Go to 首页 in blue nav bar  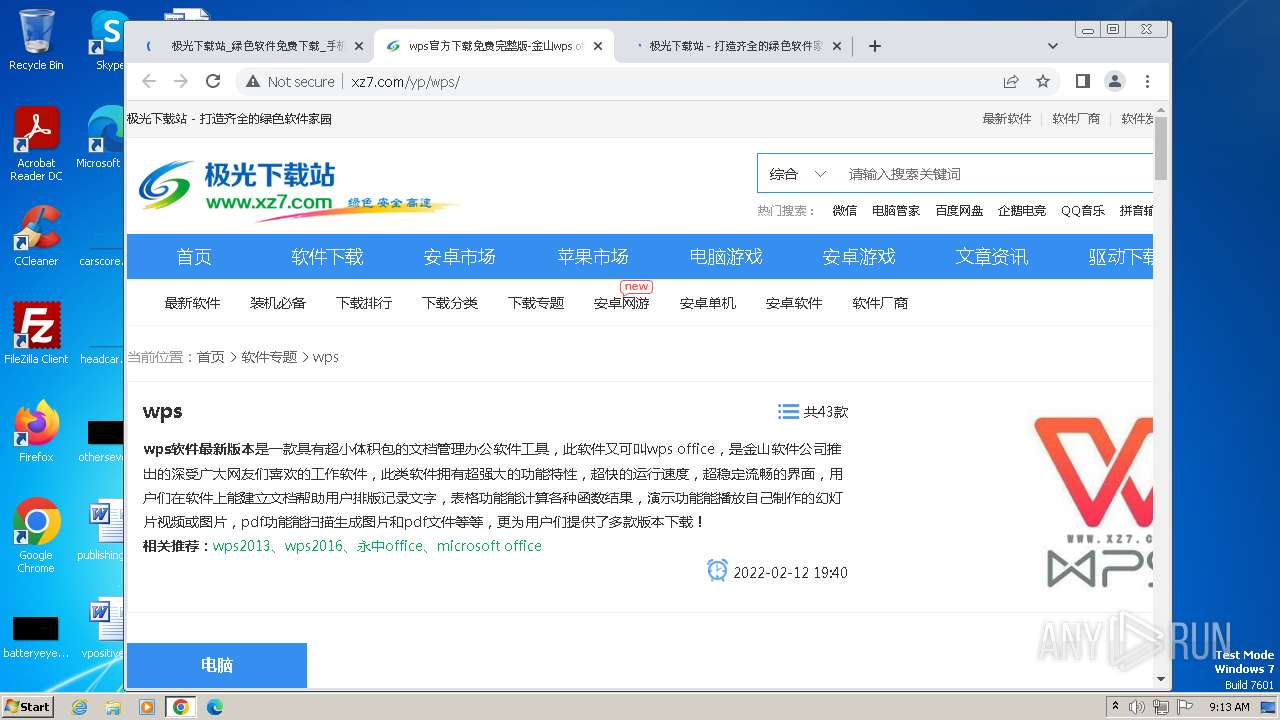[194, 257]
